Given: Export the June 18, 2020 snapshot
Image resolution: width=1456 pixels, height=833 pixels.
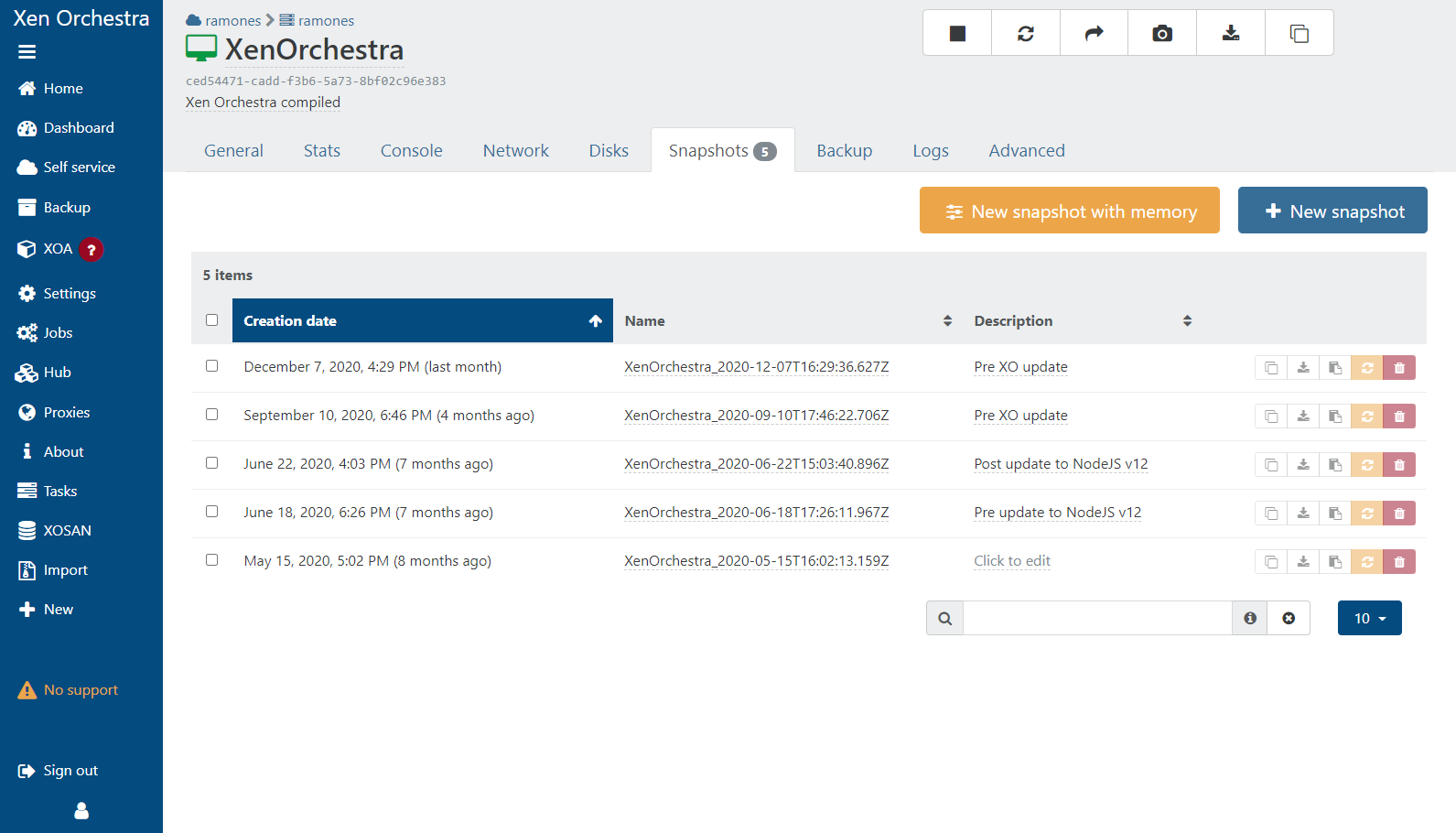Looking at the screenshot, I should [1303, 514].
